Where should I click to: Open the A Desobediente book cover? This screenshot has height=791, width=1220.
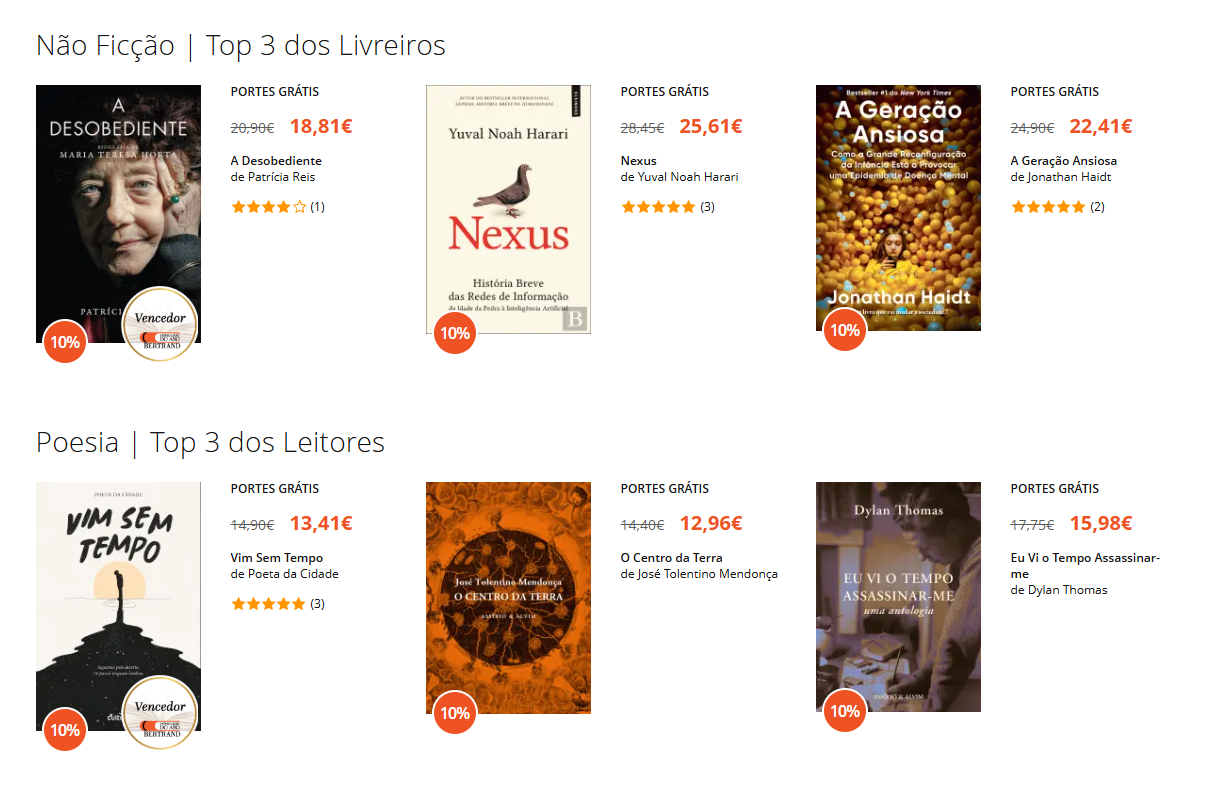pyautogui.click(x=118, y=214)
